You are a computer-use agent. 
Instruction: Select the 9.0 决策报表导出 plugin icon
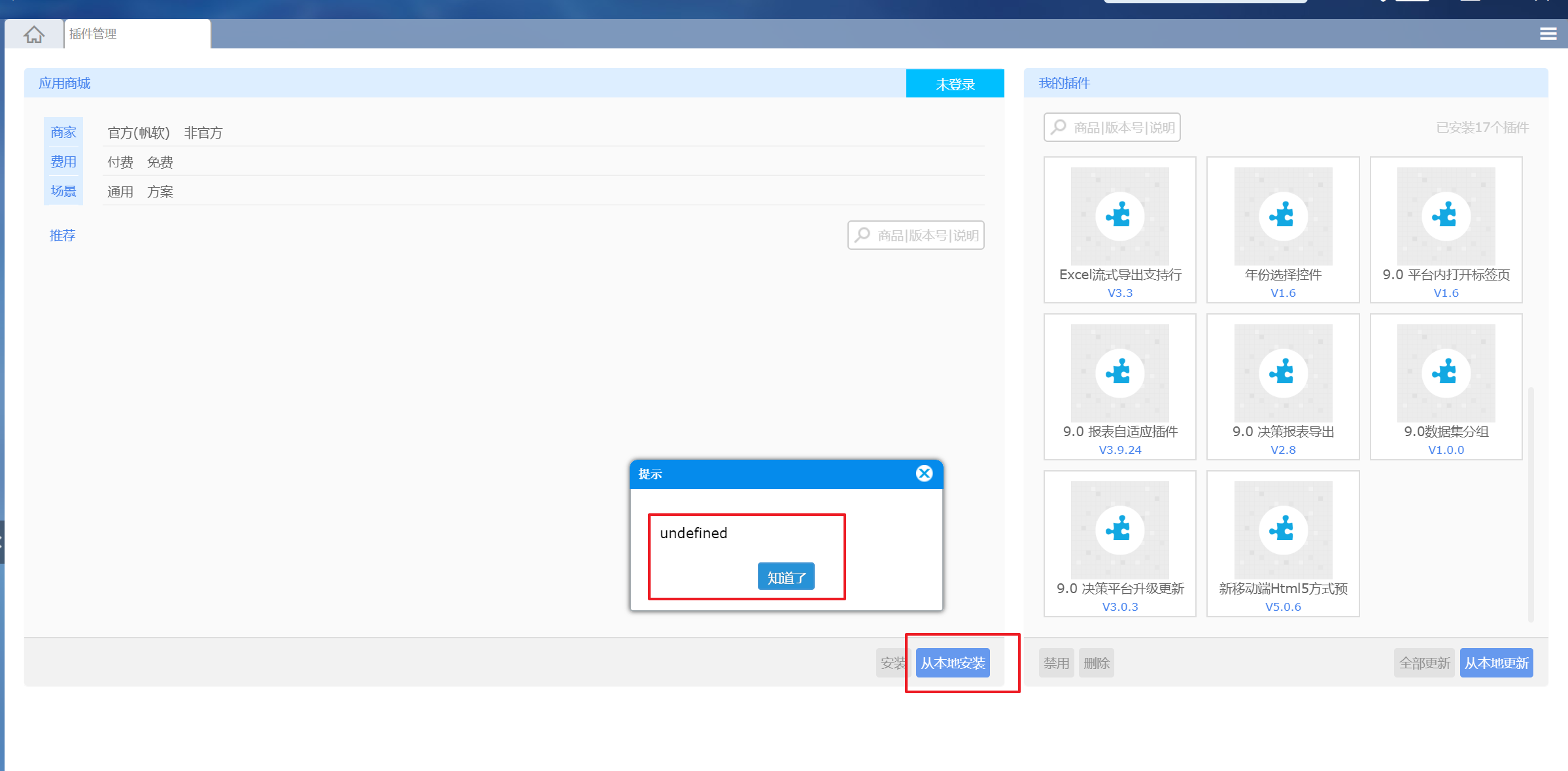(1283, 373)
